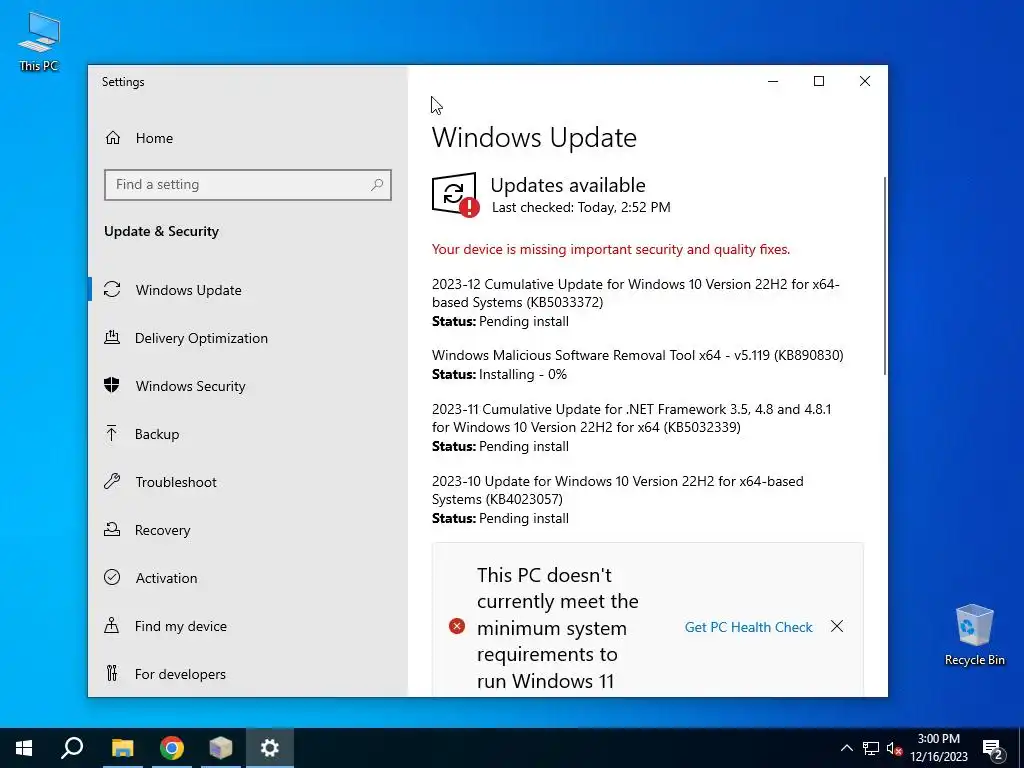Dismiss the Windows 11 requirements notice
This screenshot has height=768, width=1024.
click(837, 626)
